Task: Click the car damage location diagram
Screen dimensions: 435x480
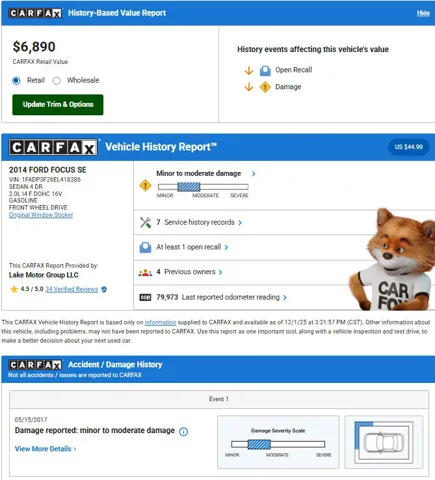Action: coord(384,442)
